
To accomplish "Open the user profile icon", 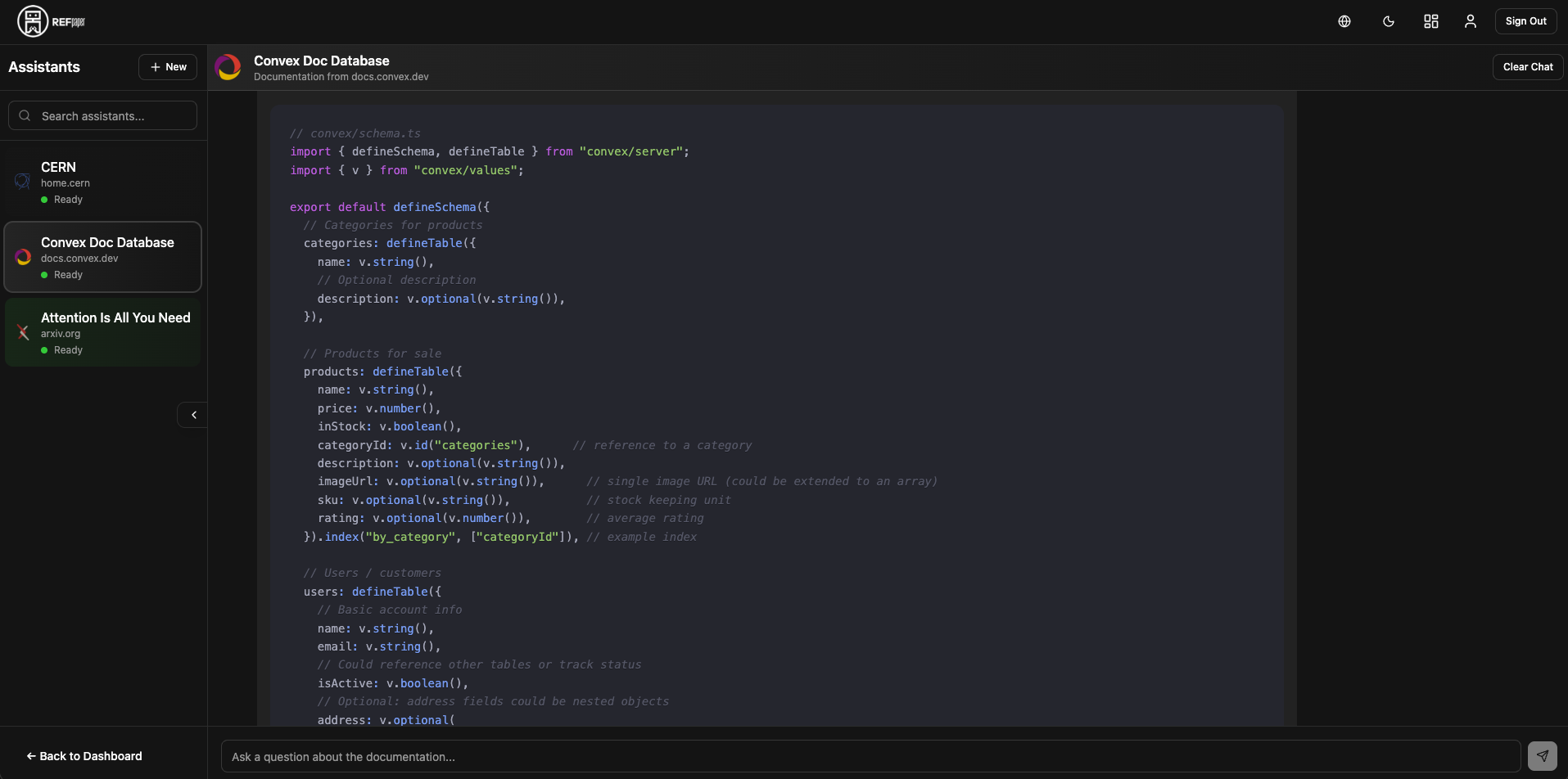I will point(1471,21).
